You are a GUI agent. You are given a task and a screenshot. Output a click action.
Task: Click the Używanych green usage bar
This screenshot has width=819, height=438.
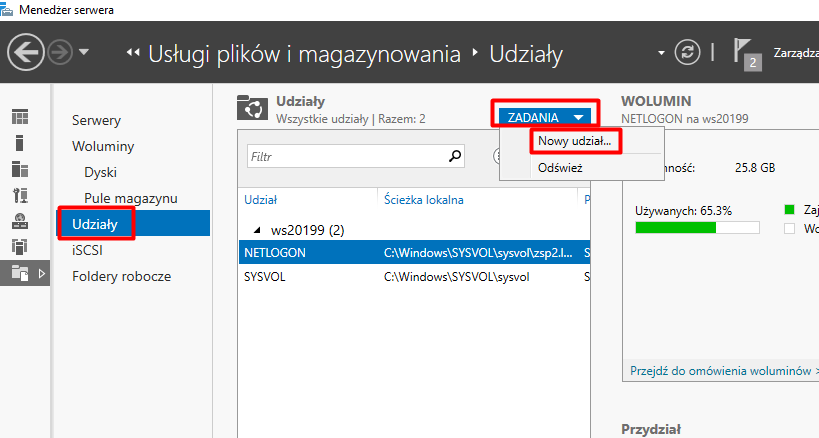(676, 227)
